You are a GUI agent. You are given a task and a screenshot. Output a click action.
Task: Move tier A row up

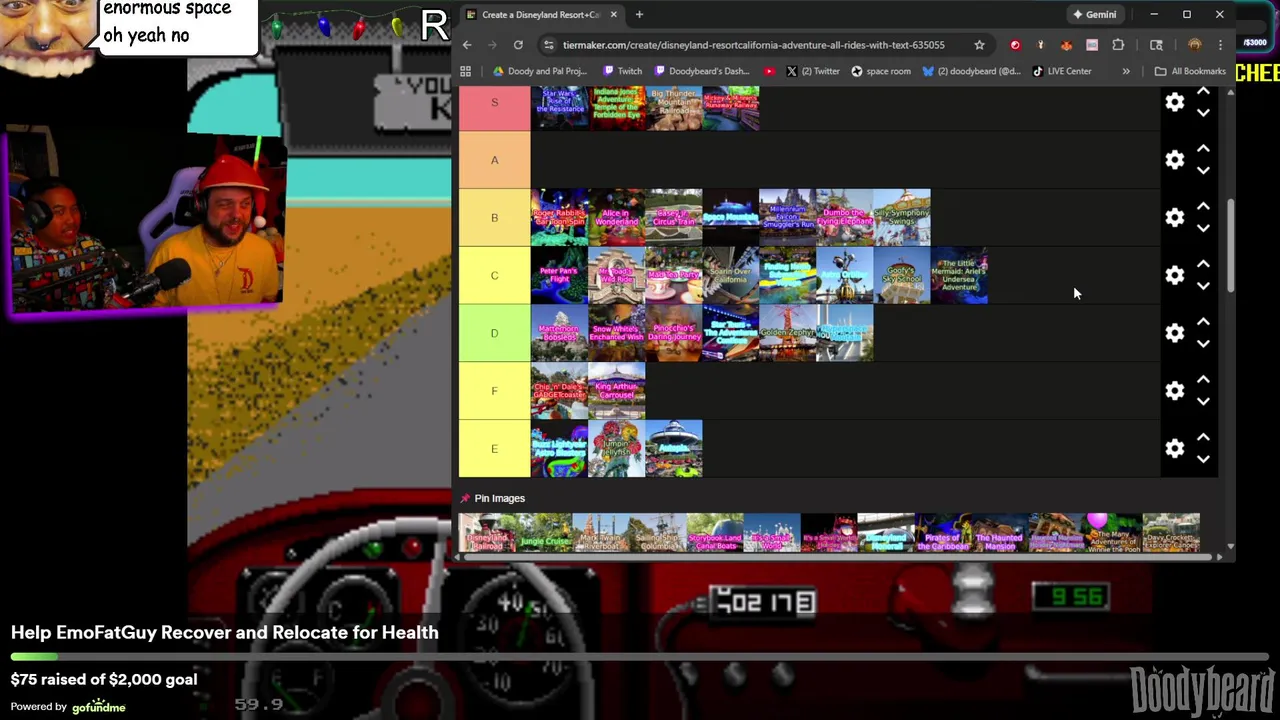coord(1203,149)
